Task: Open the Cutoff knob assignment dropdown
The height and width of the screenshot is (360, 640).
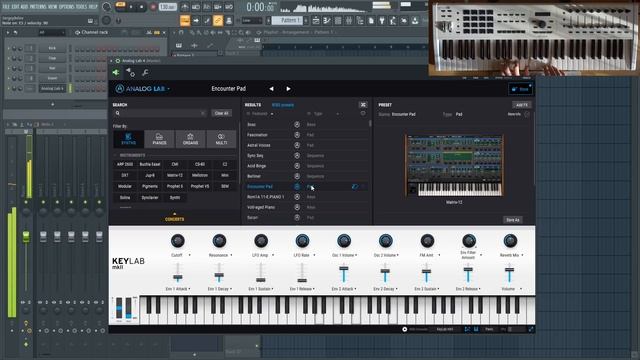Action: click(189, 255)
